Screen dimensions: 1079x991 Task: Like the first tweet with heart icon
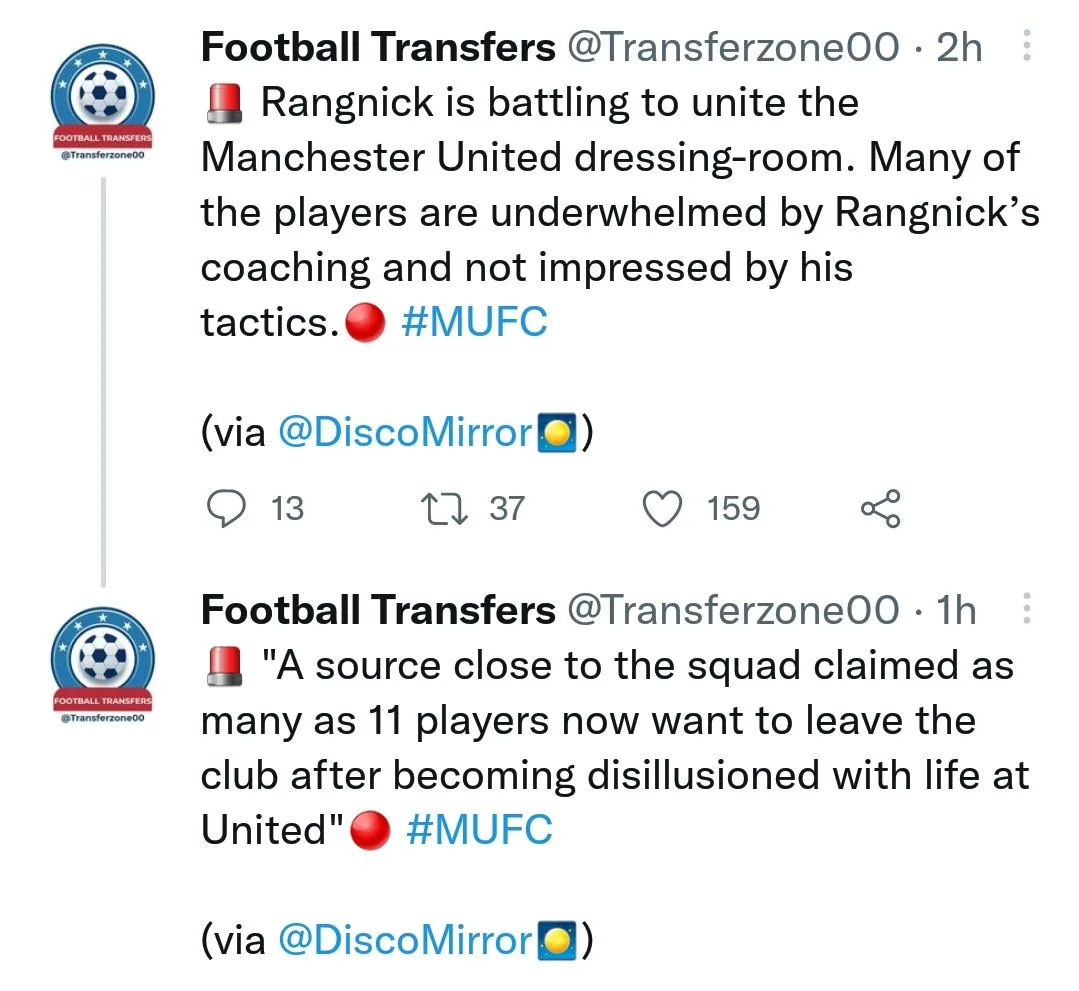(661, 508)
